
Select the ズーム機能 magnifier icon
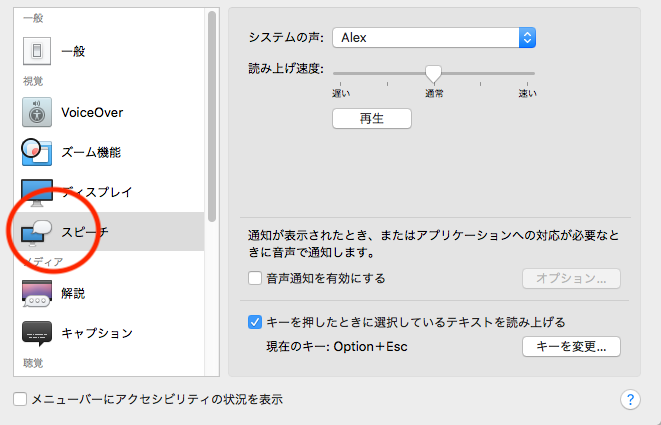[37, 152]
